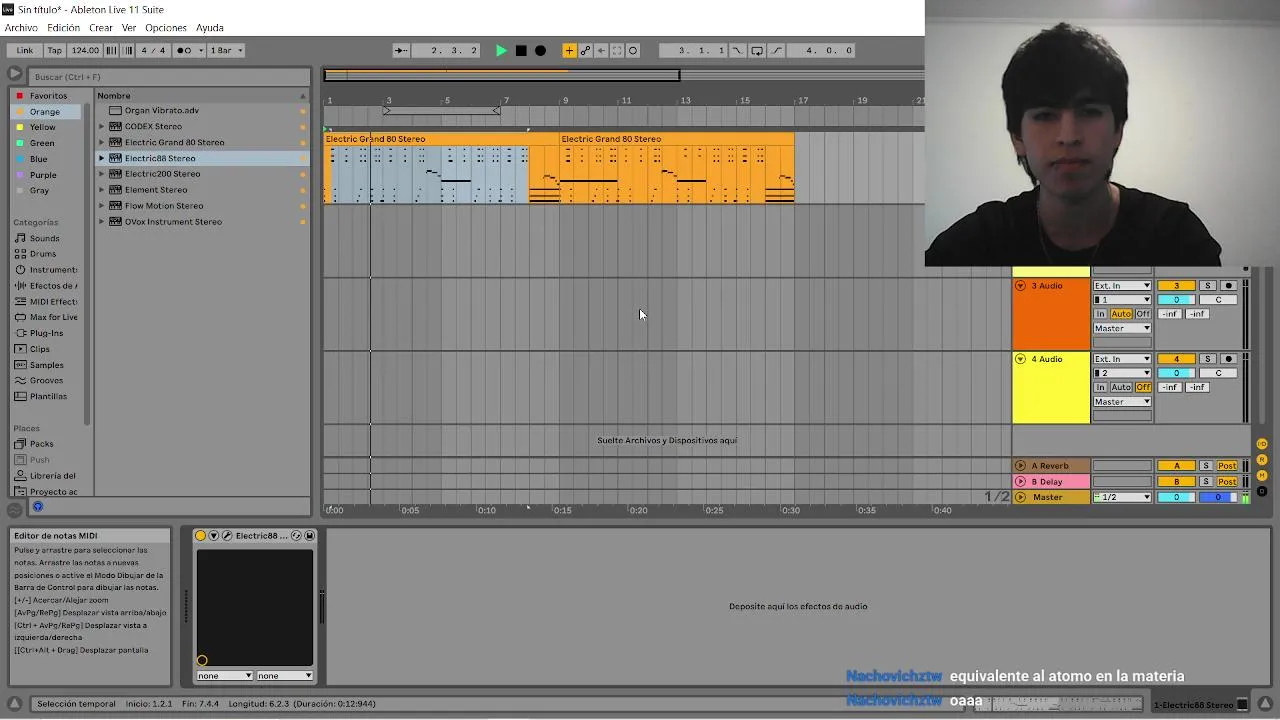This screenshot has height=720, width=1280.
Task: Click the Electric88 device activator
Action: (200, 536)
